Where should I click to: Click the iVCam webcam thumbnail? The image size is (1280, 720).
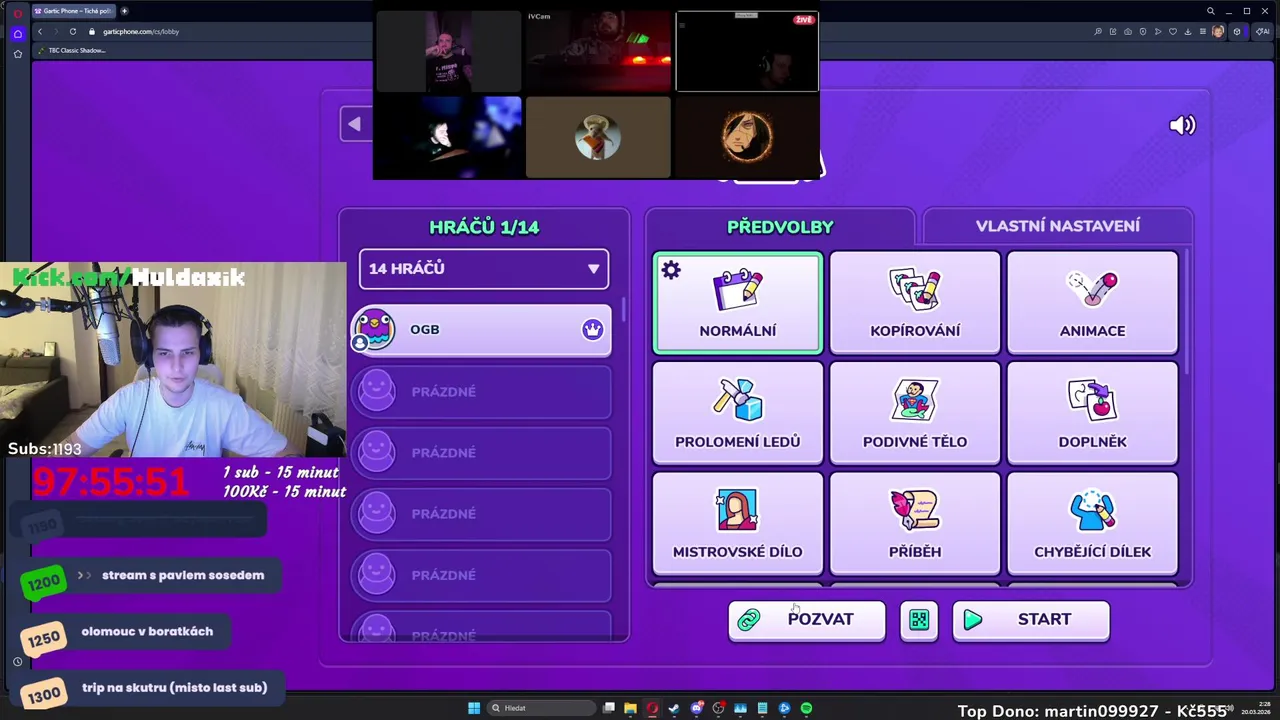point(598,51)
